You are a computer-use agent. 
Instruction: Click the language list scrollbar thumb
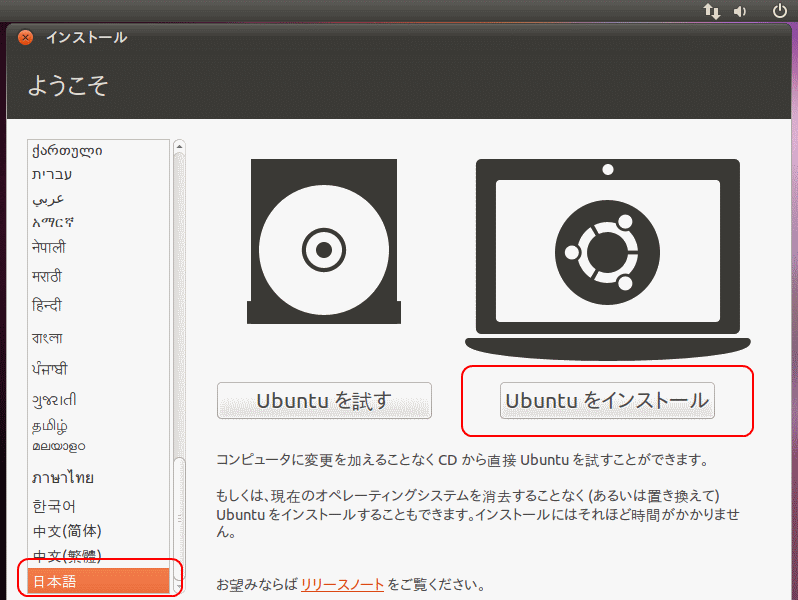[179, 519]
